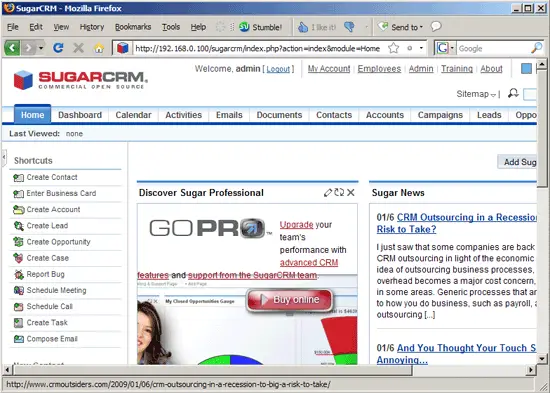The height and width of the screenshot is (393, 550).
Task: Open the History menu
Action: pyautogui.click(x=92, y=27)
